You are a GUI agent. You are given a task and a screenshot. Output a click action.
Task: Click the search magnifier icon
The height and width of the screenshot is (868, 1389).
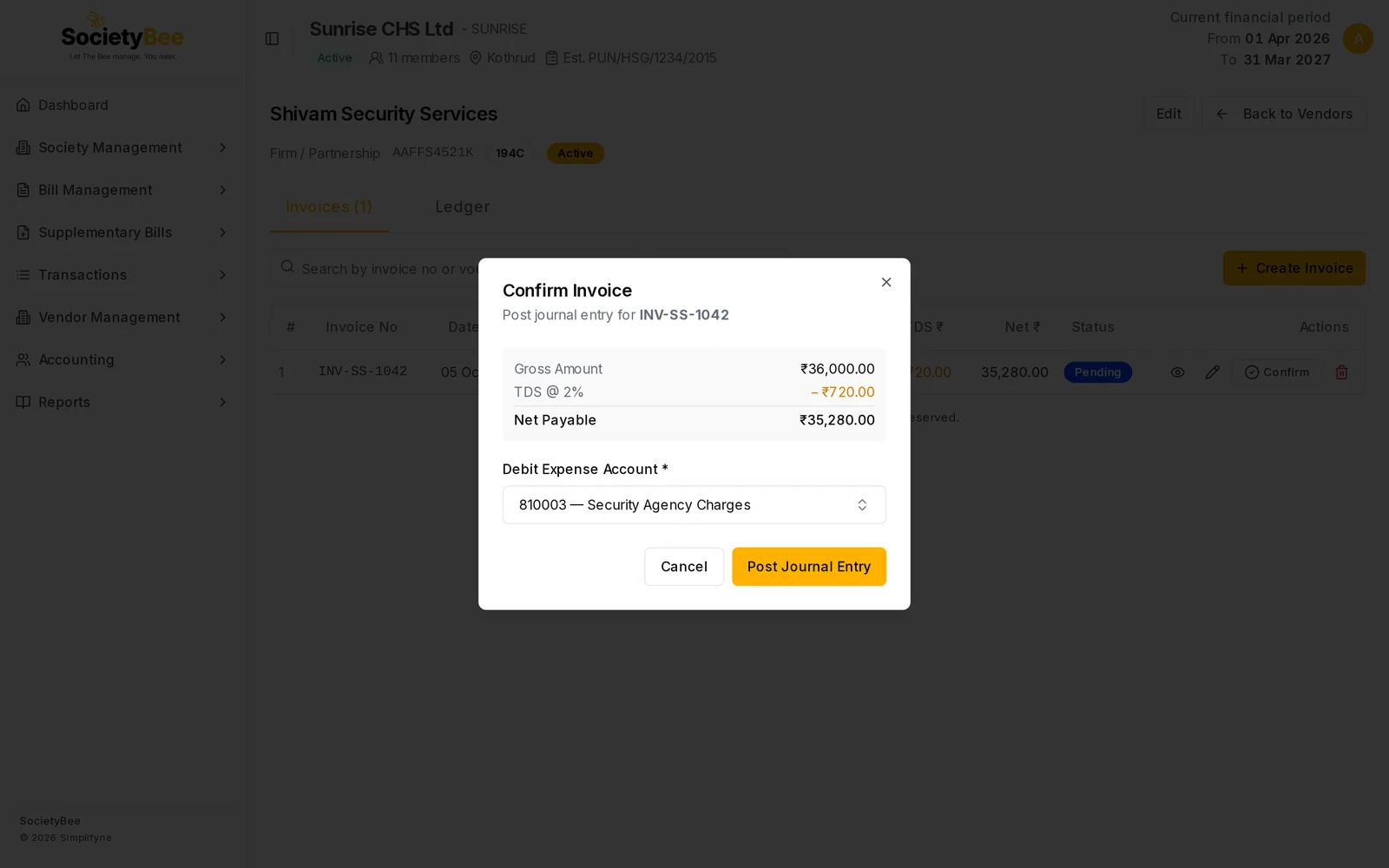coord(287,267)
